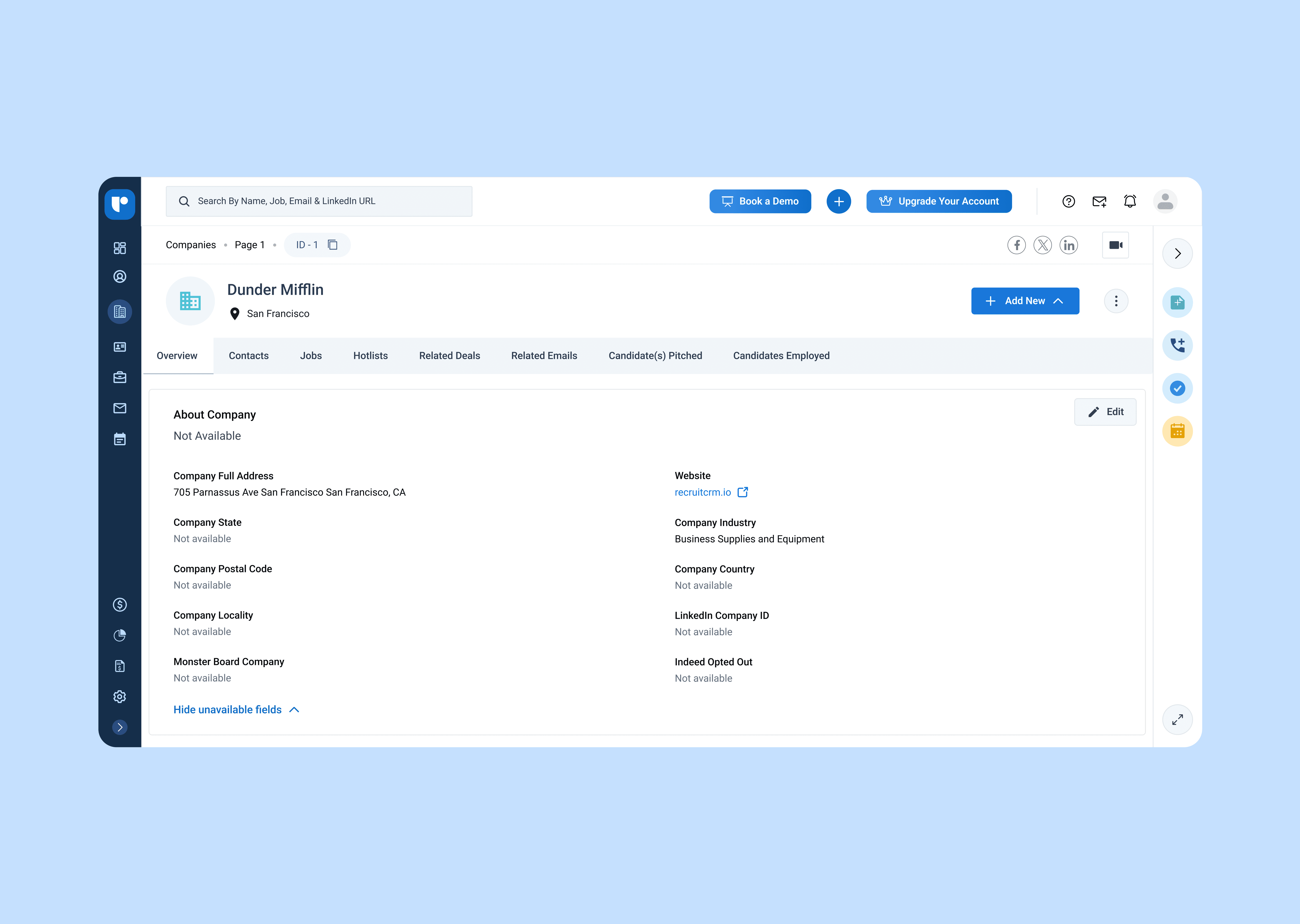1300x924 pixels.
Task: Open the recruitcrm.io website link
Action: tap(702, 492)
